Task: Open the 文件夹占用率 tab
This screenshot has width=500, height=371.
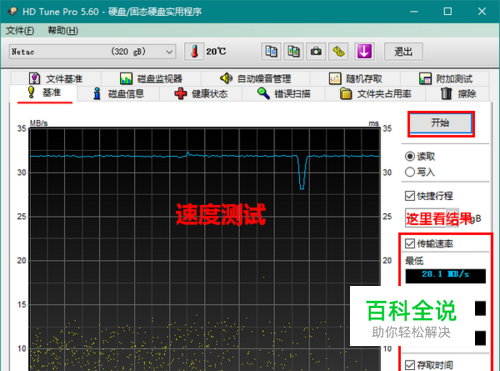Action: (375, 94)
